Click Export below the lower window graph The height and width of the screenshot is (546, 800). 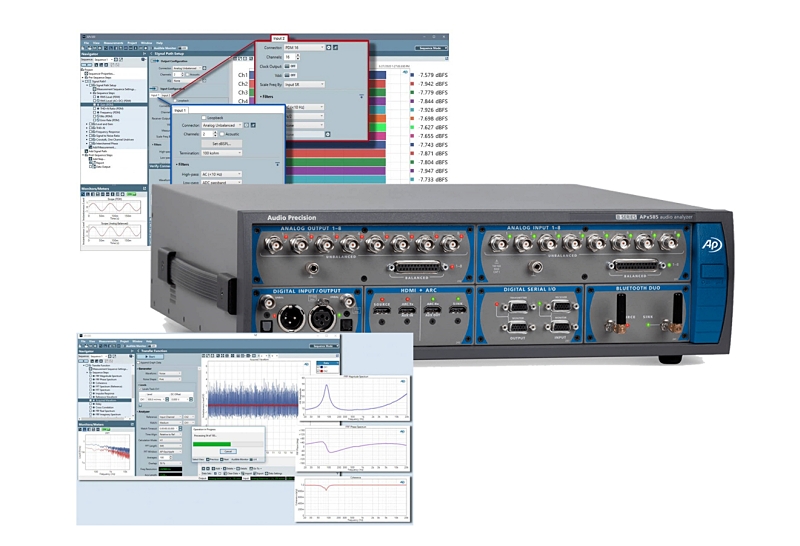[258, 474]
